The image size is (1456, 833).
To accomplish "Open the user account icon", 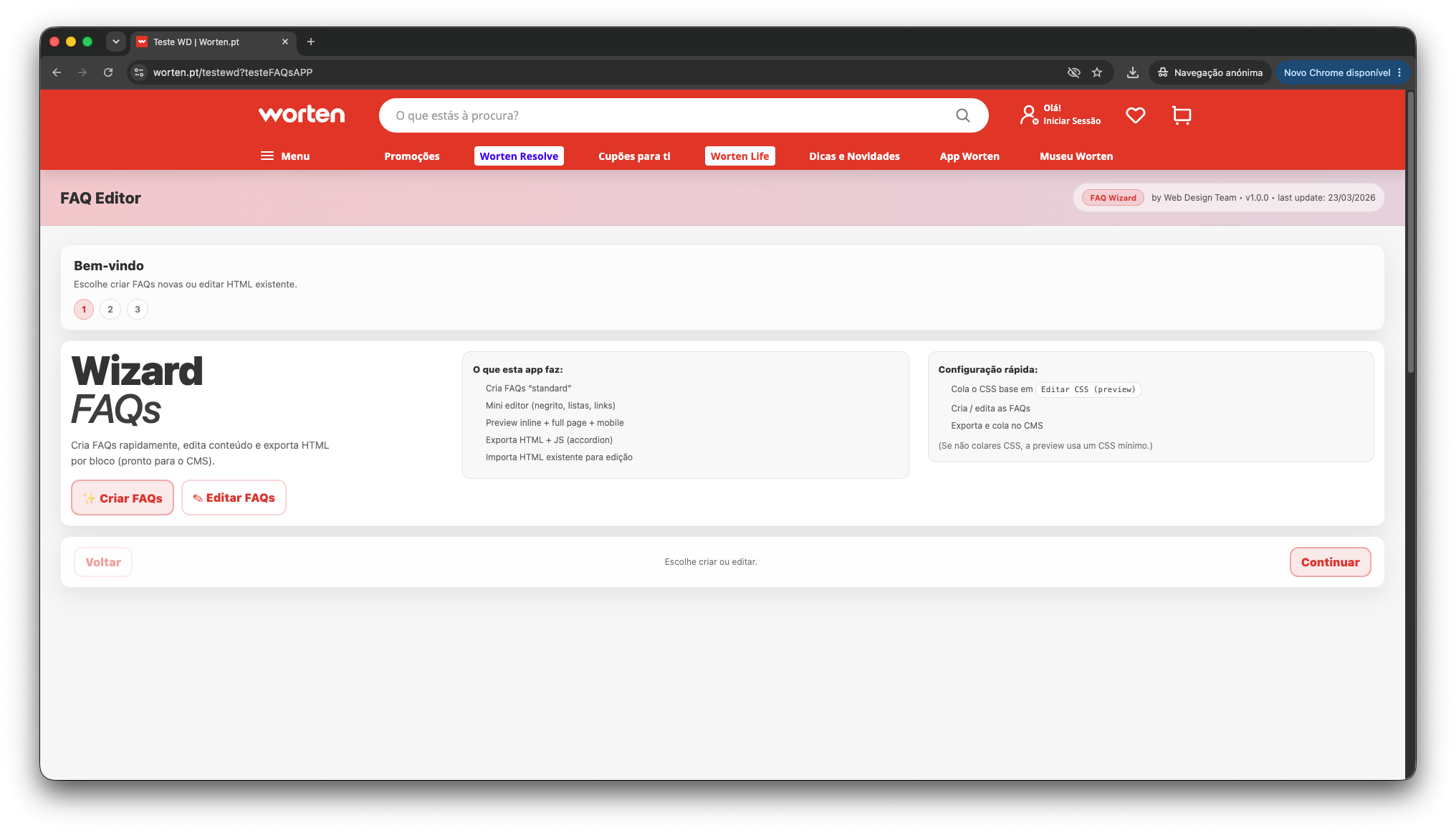I will tap(1029, 115).
